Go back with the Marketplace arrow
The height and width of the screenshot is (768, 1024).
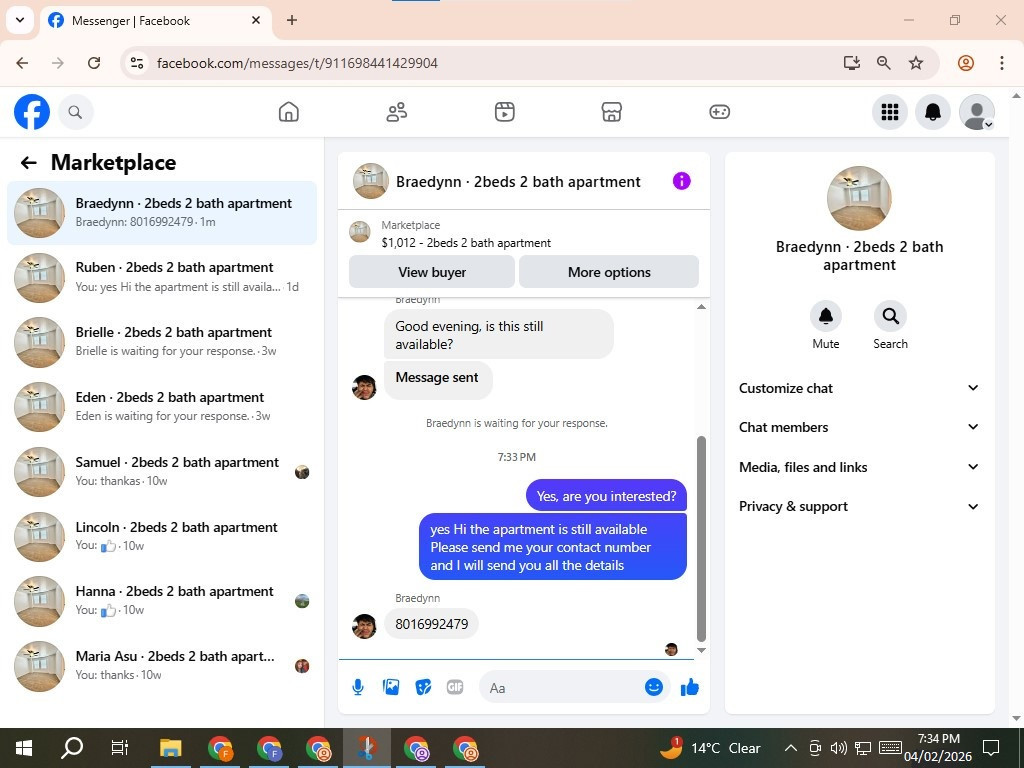click(x=28, y=163)
